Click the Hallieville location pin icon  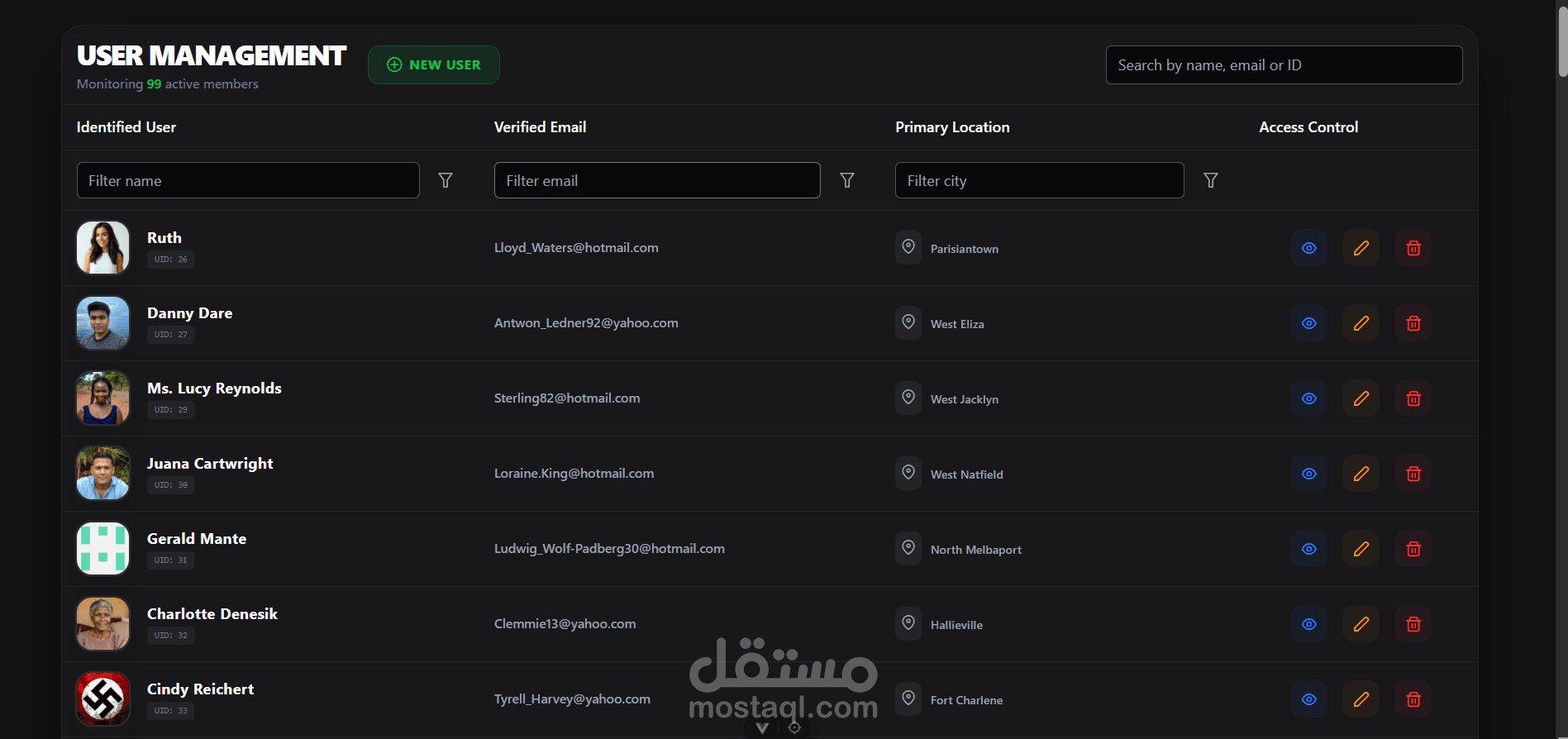(x=908, y=623)
